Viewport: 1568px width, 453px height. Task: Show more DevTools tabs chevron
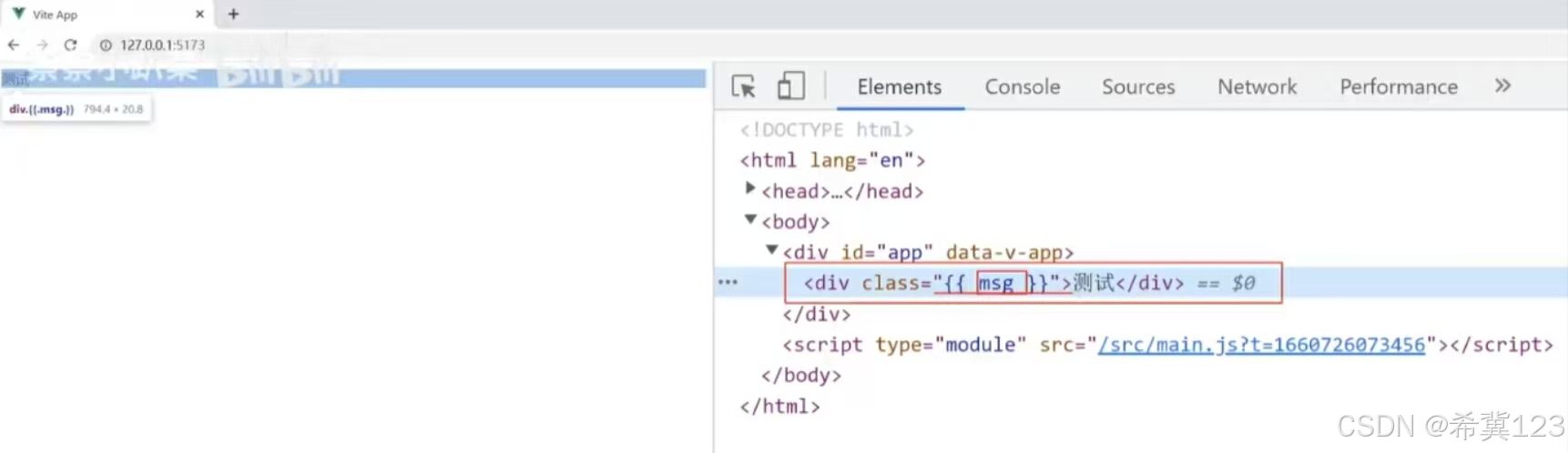[x=1502, y=86]
